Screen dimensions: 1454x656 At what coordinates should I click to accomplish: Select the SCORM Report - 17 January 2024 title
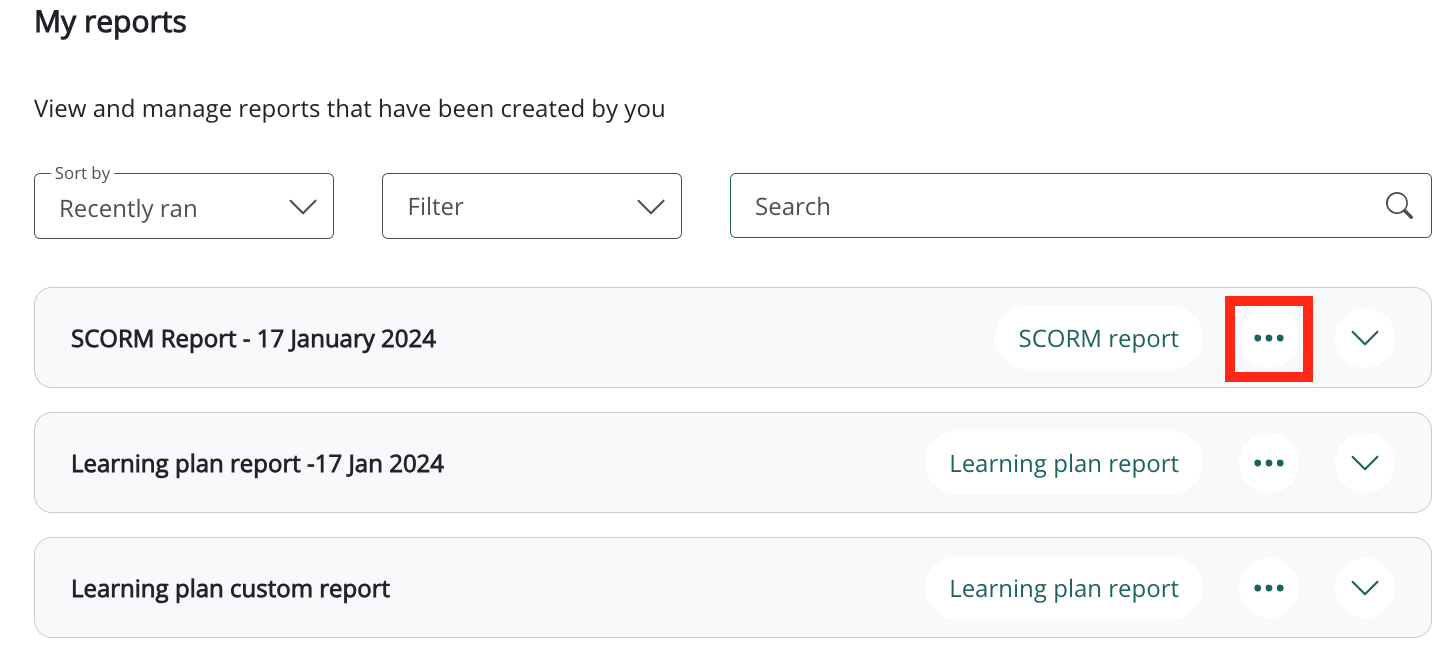[253, 339]
